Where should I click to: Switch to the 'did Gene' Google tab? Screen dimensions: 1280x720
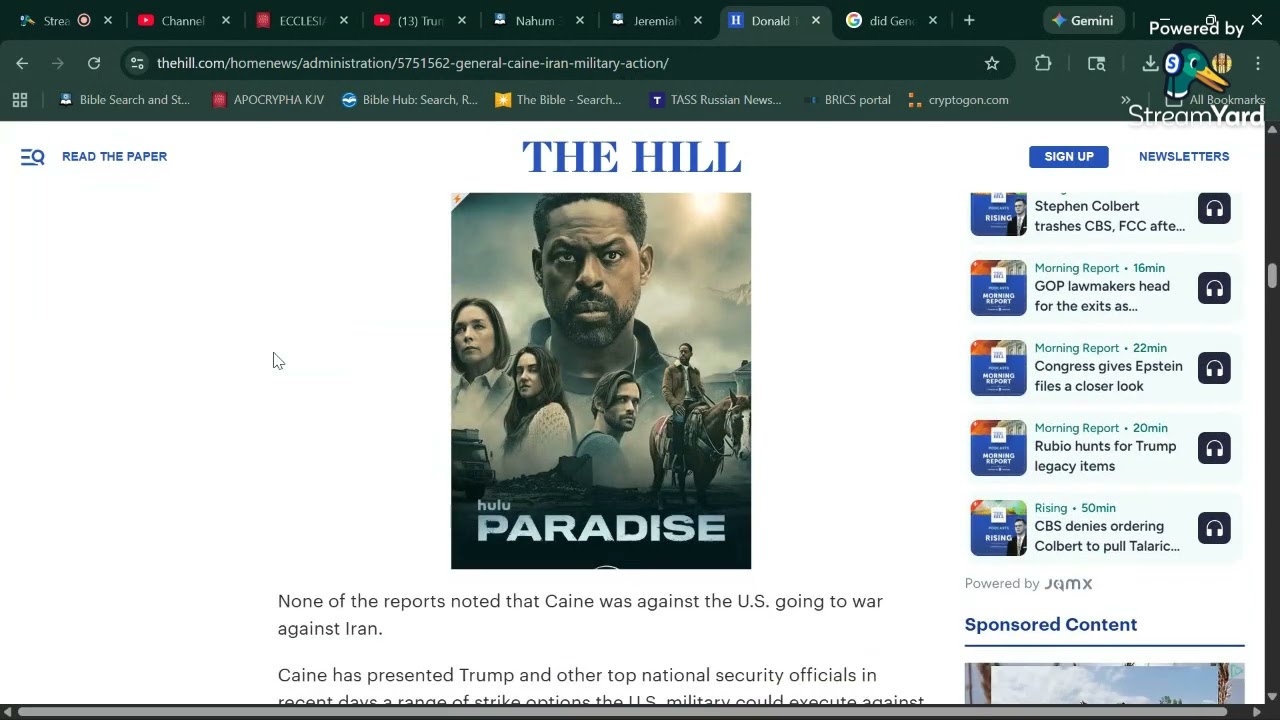click(x=880, y=20)
